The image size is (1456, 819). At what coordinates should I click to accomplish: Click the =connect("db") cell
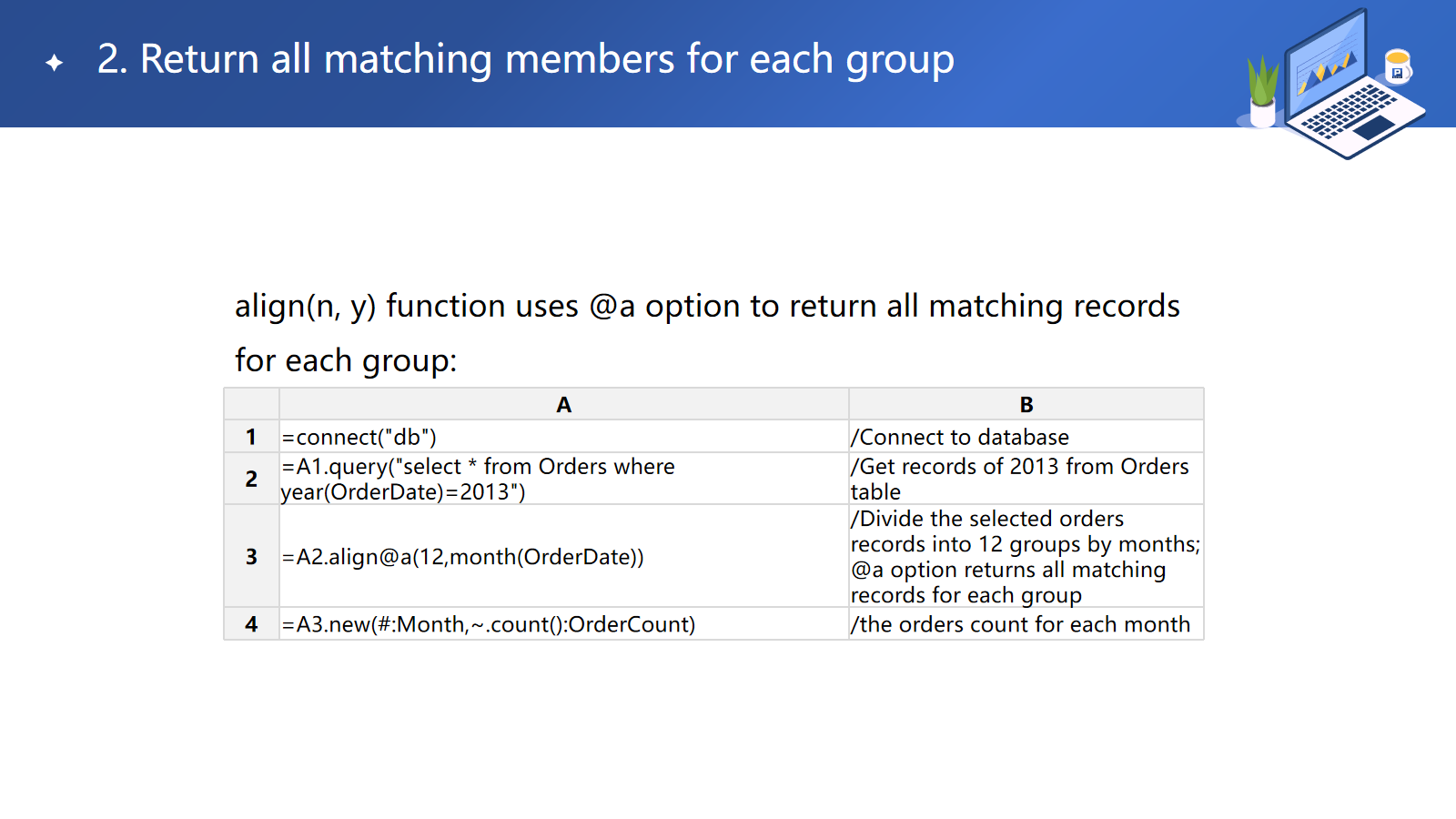359,438
